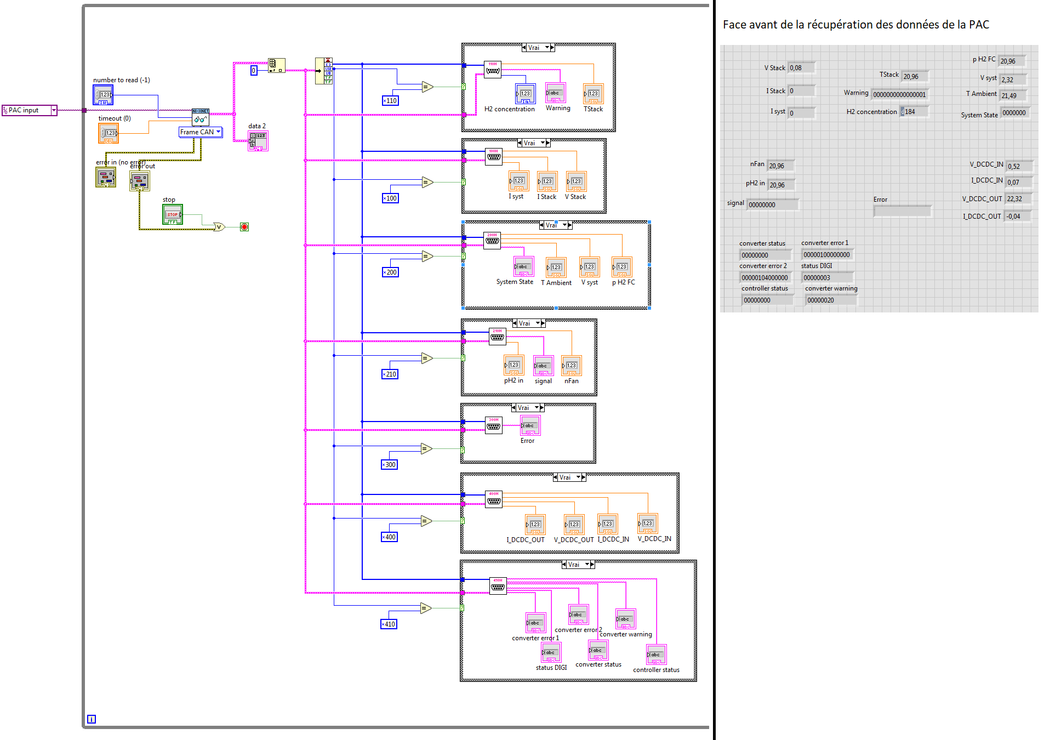Click the while loop iteration terminal
This screenshot has width=1050, height=740.
coord(92,718)
